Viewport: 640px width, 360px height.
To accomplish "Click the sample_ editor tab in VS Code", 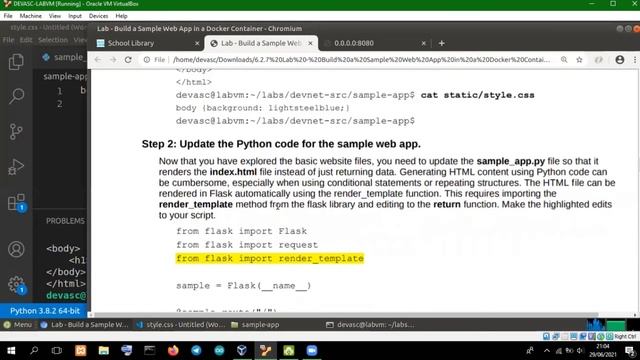I will [x=64, y=58].
